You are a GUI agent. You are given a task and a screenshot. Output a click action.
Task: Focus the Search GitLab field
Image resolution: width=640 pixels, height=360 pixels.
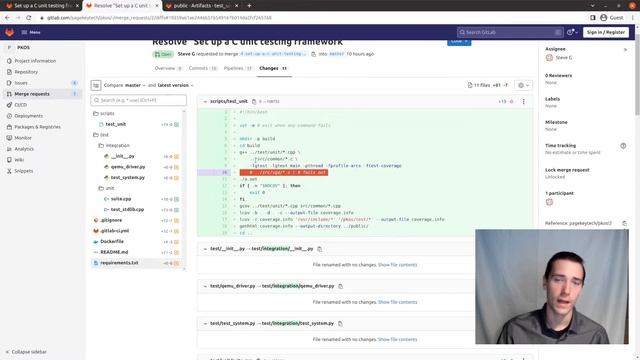click(x=510, y=32)
